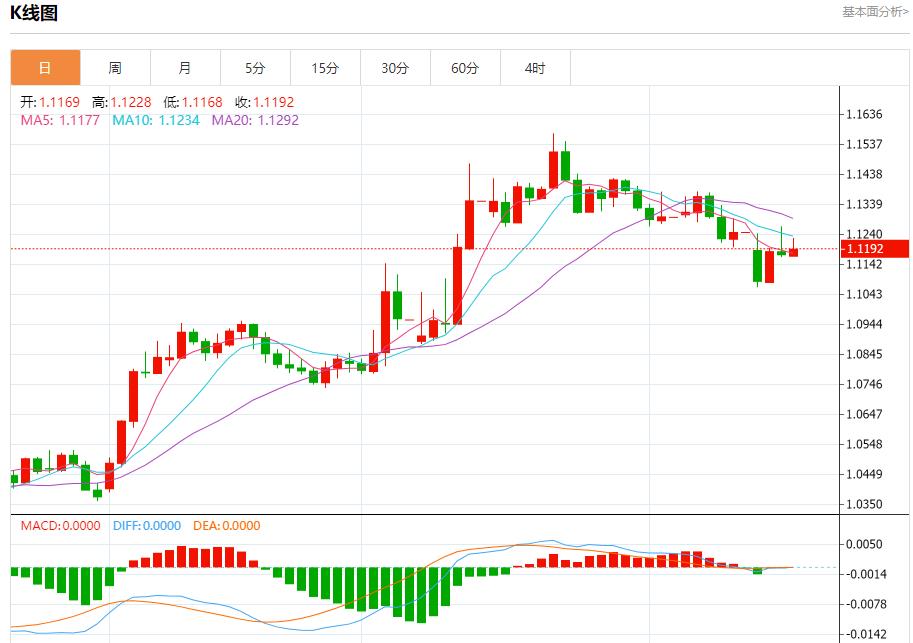Switch to the 4时 chart view
This screenshot has width=913, height=643.
pyautogui.click(x=534, y=68)
